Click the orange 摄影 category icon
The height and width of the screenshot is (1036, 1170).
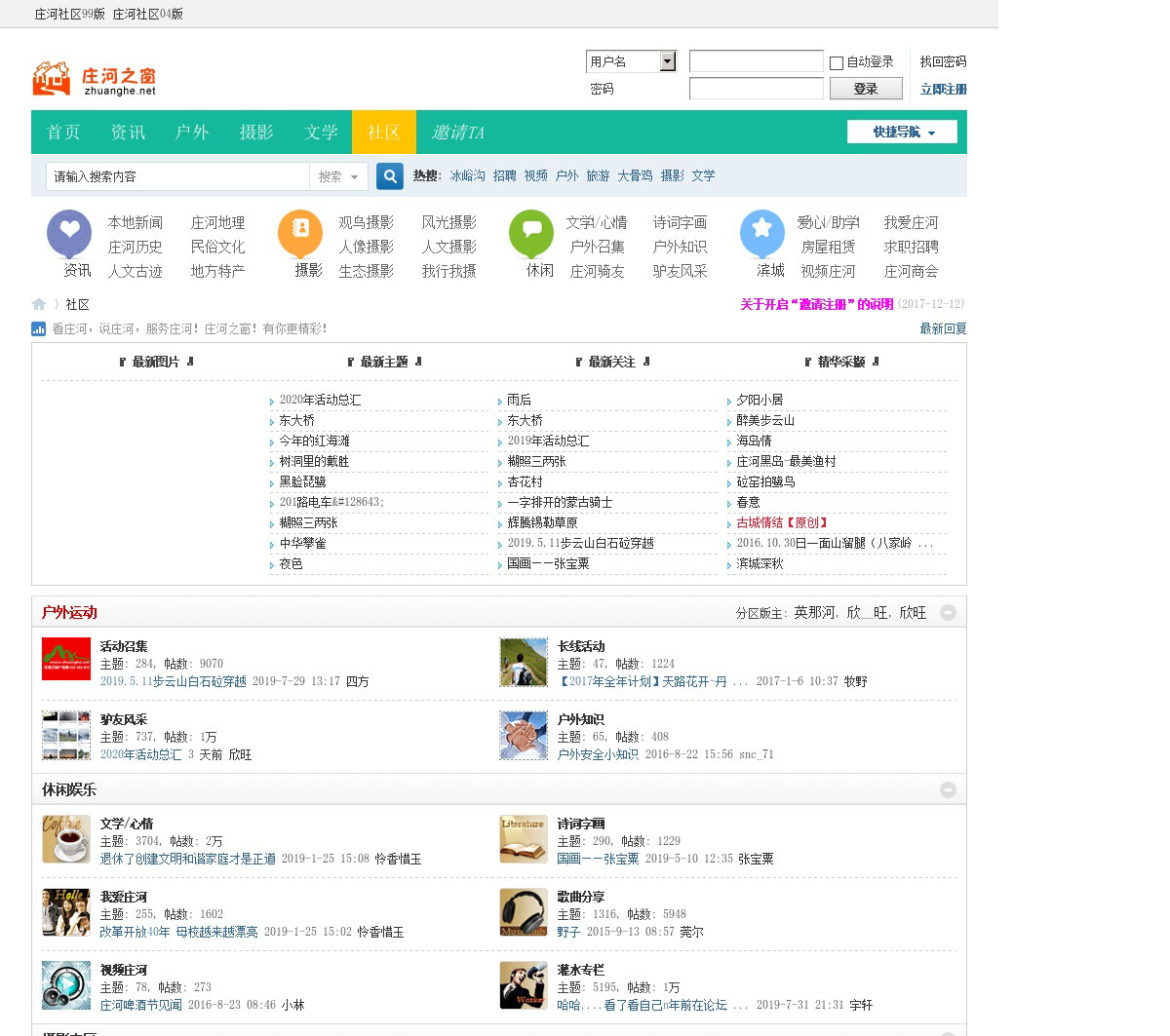coord(300,232)
